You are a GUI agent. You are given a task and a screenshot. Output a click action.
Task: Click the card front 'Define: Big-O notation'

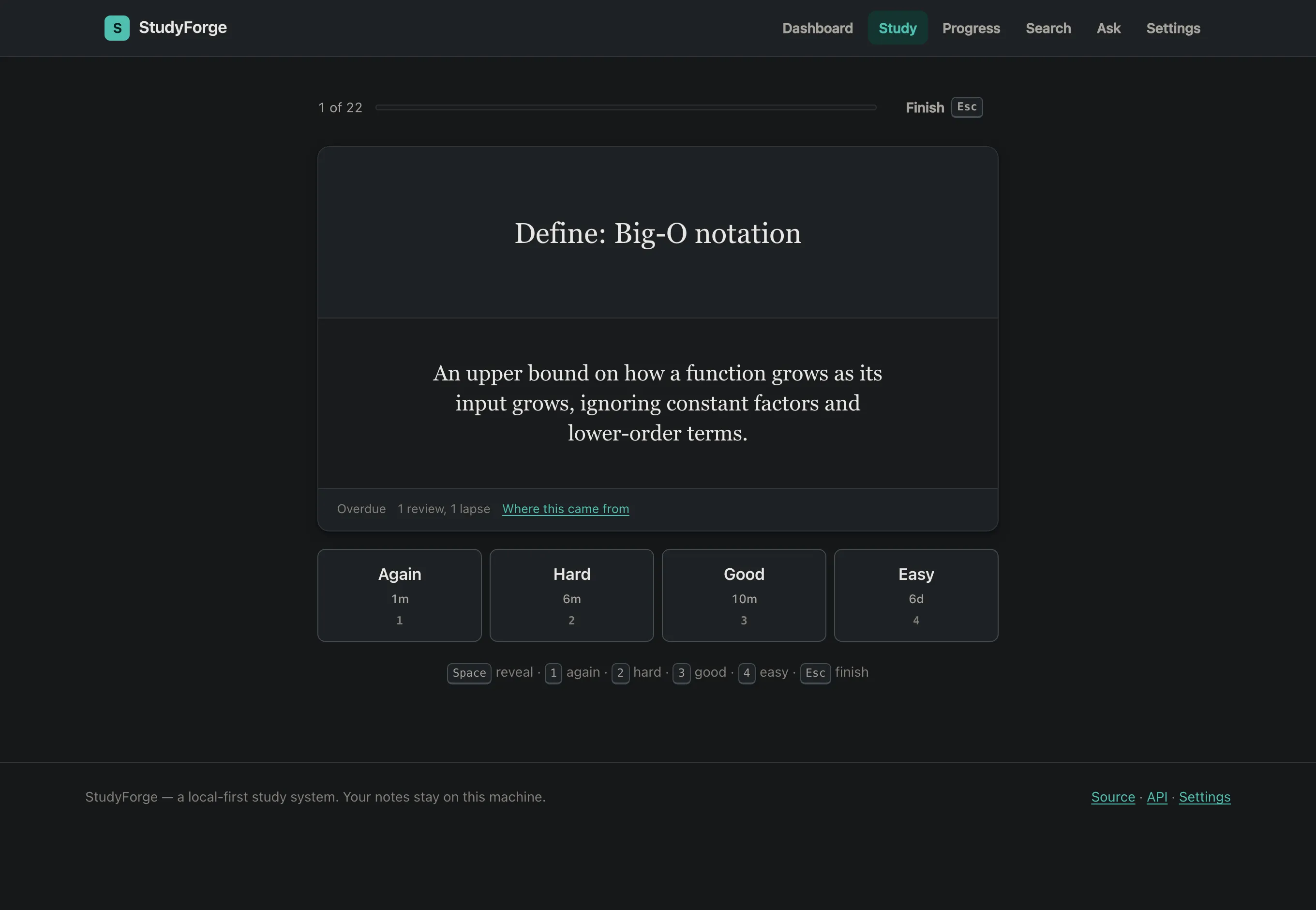tap(658, 233)
